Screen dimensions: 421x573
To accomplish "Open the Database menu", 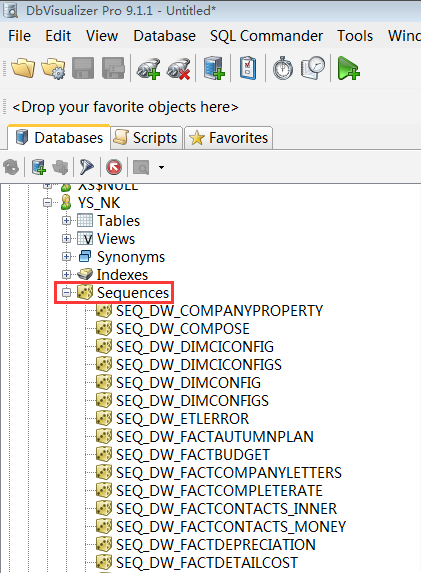I will coord(164,36).
